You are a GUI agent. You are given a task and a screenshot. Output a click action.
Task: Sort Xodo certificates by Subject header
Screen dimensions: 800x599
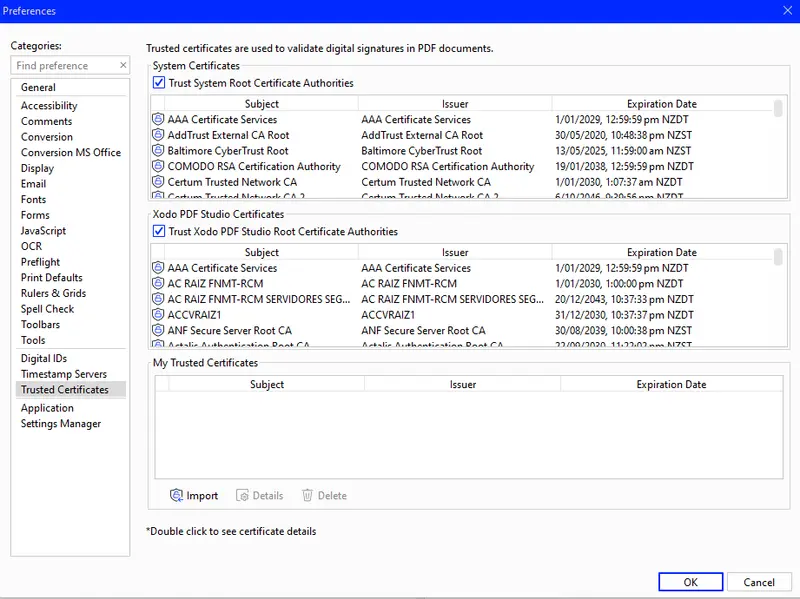262,253
